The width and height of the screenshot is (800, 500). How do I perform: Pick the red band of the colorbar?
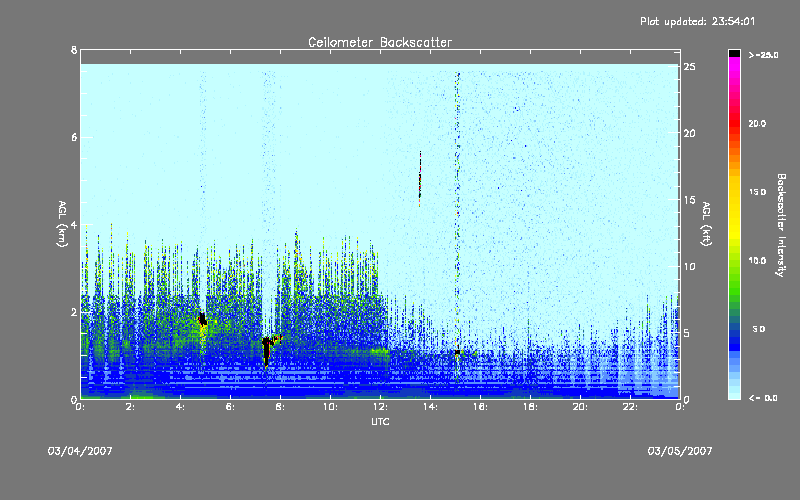click(x=734, y=122)
